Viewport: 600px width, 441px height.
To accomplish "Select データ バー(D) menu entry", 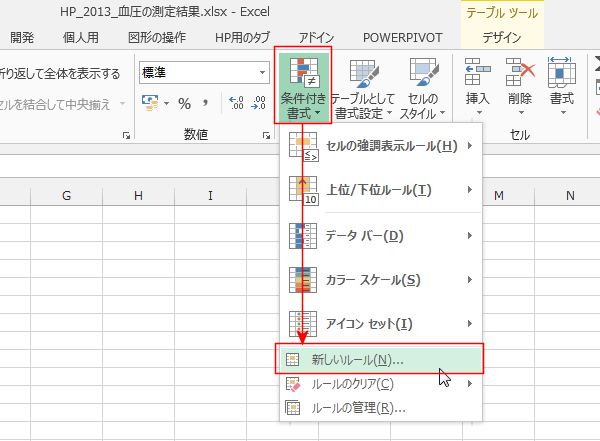I will tap(381, 235).
